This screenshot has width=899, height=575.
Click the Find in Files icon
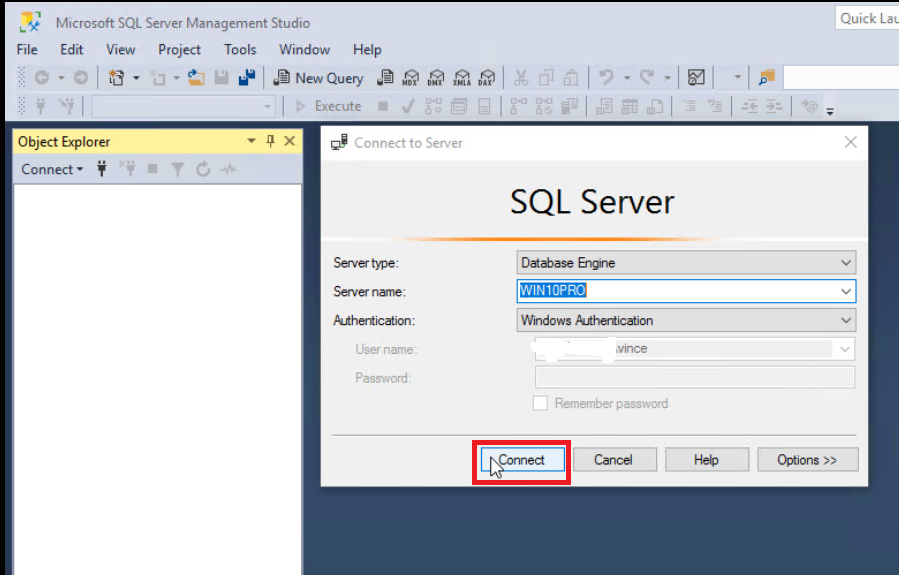(767, 77)
